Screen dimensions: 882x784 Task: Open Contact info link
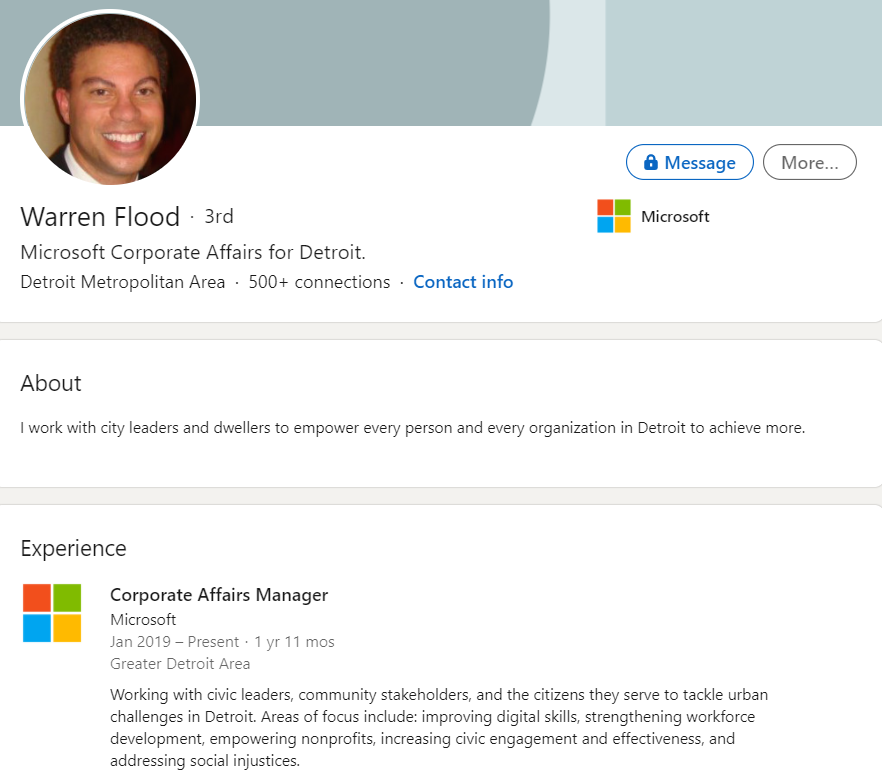[x=463, y=282]
